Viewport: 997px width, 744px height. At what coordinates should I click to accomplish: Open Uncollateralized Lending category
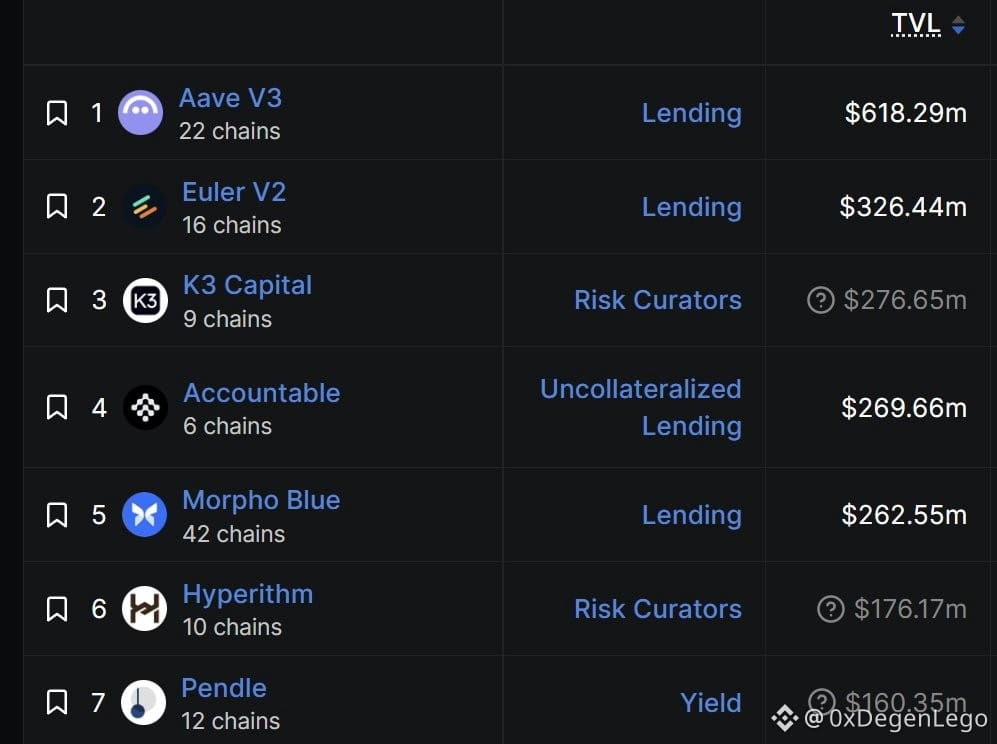click(x=641, y=408)
